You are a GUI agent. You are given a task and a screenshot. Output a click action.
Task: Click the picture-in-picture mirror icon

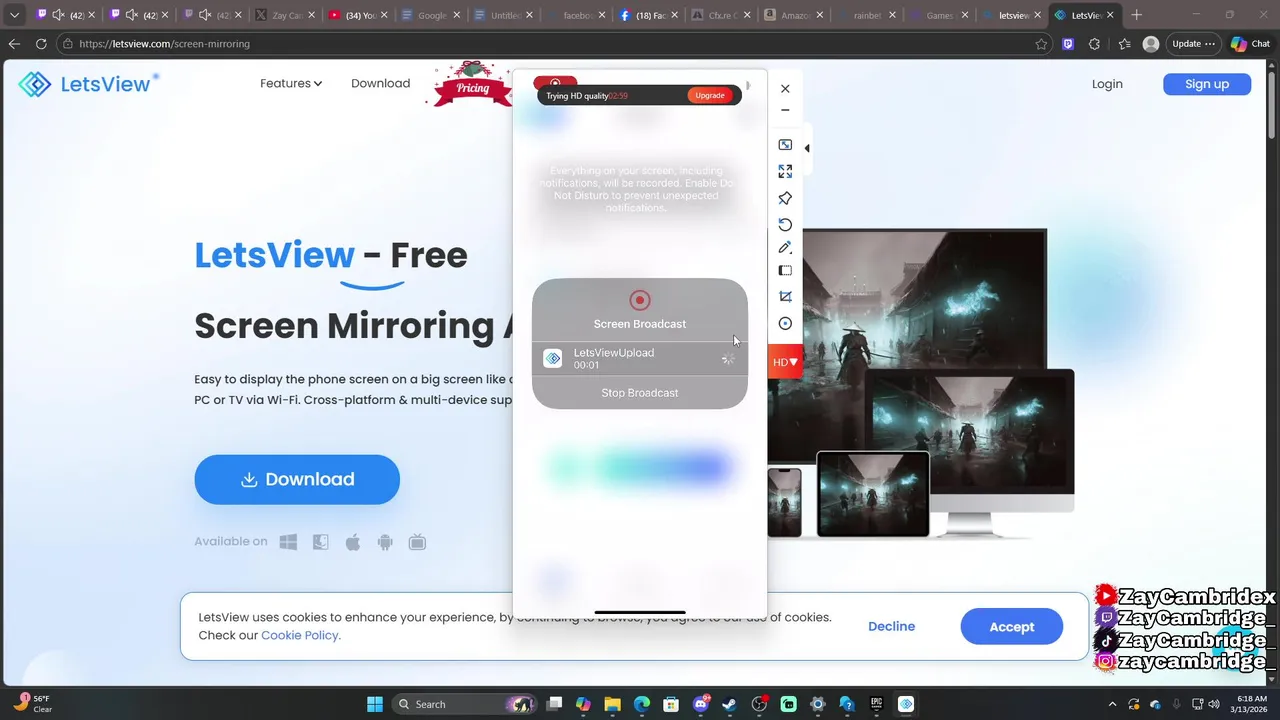click(785, 145)
